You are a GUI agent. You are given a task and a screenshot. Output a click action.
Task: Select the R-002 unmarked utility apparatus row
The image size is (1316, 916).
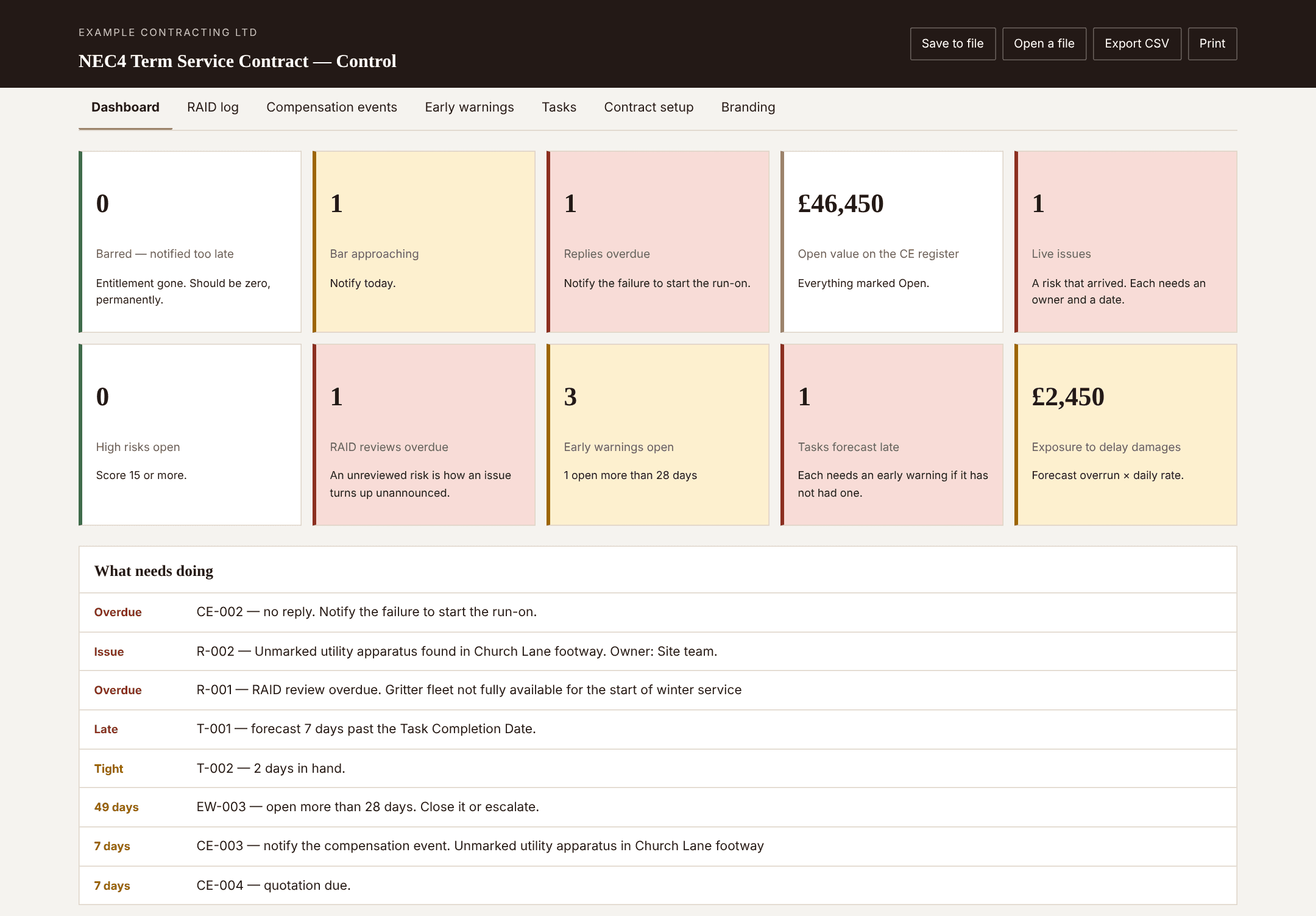[658, 651]
